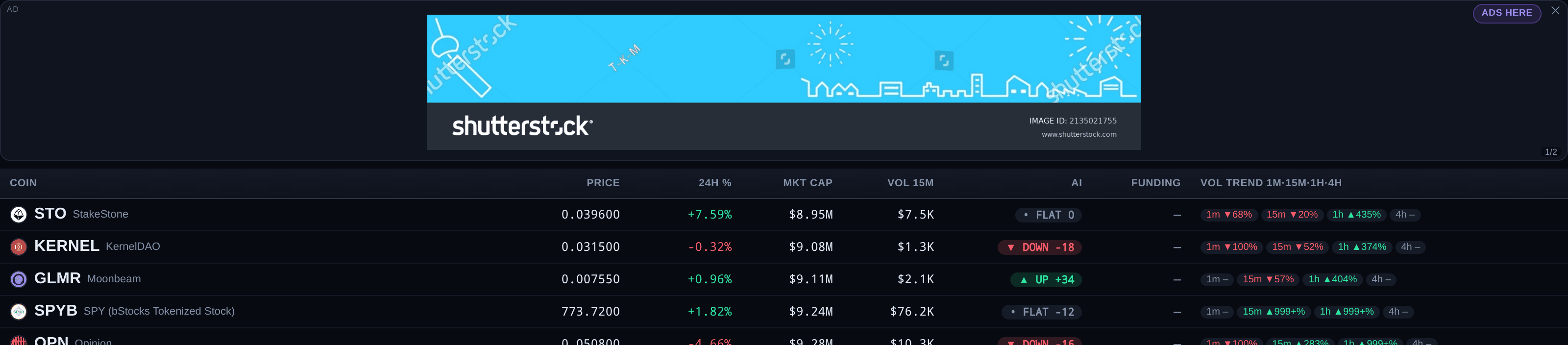Click KERNEL's DOWN -18 AI badge
Viewport: 1568px width, 345px height.
(1040, 247)
